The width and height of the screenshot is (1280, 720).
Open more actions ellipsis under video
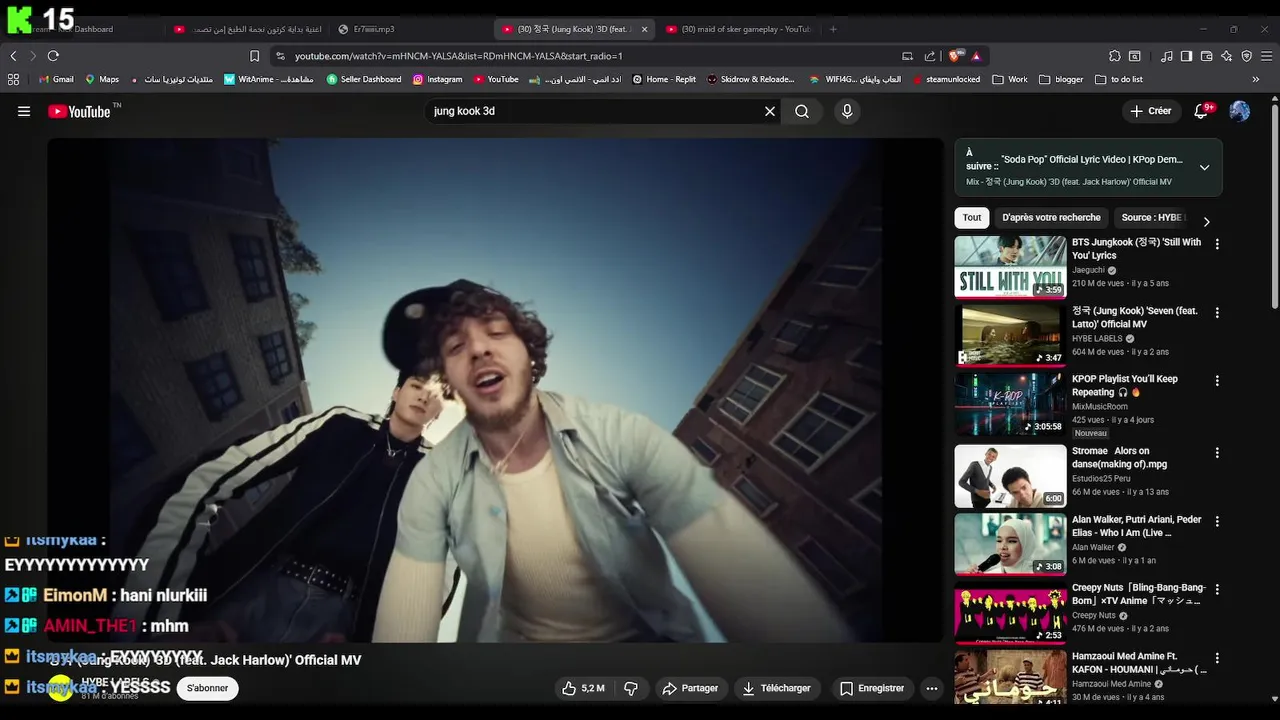tap(932, 688)
